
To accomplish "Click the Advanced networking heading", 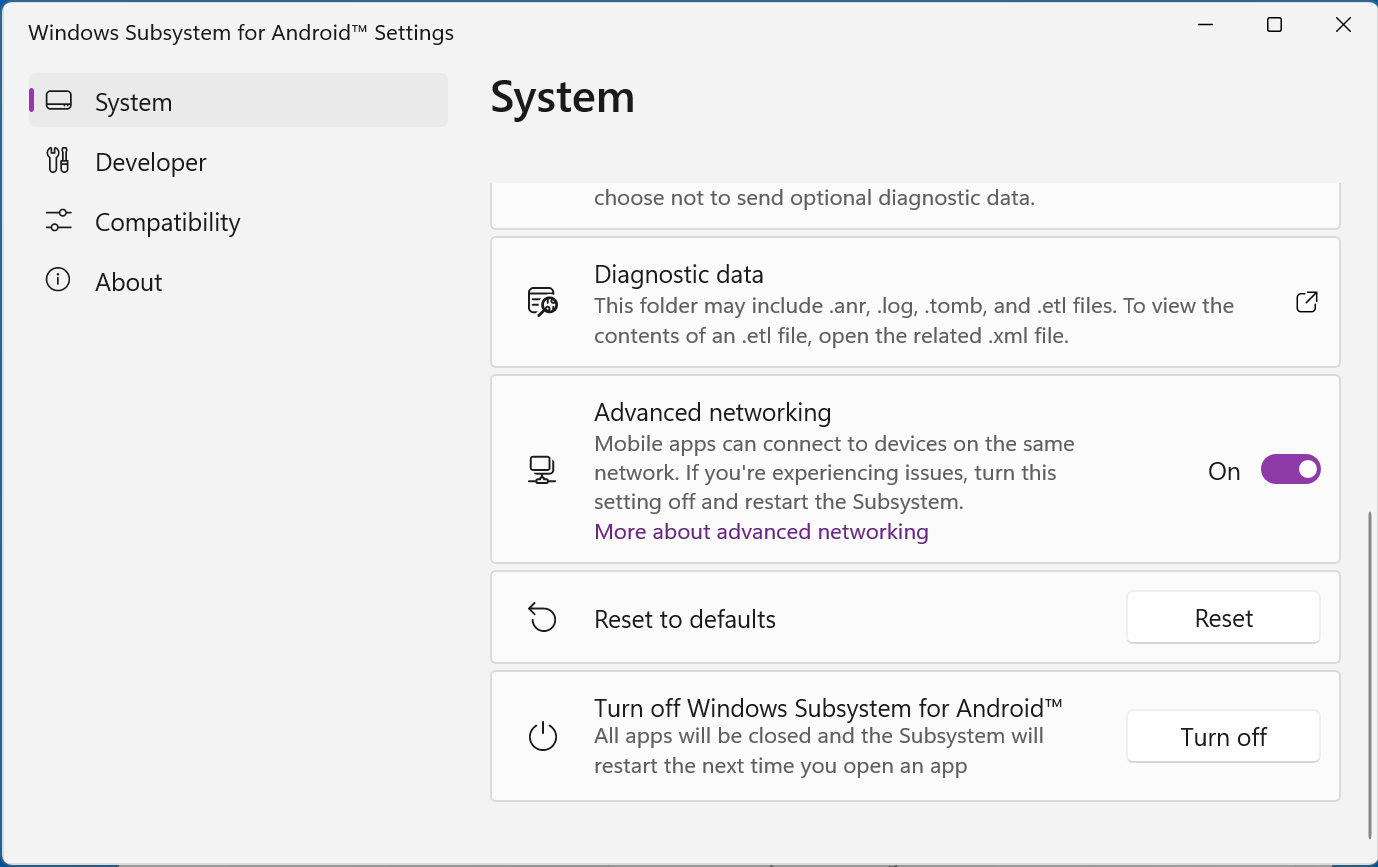I will click(x=713, y=412).
